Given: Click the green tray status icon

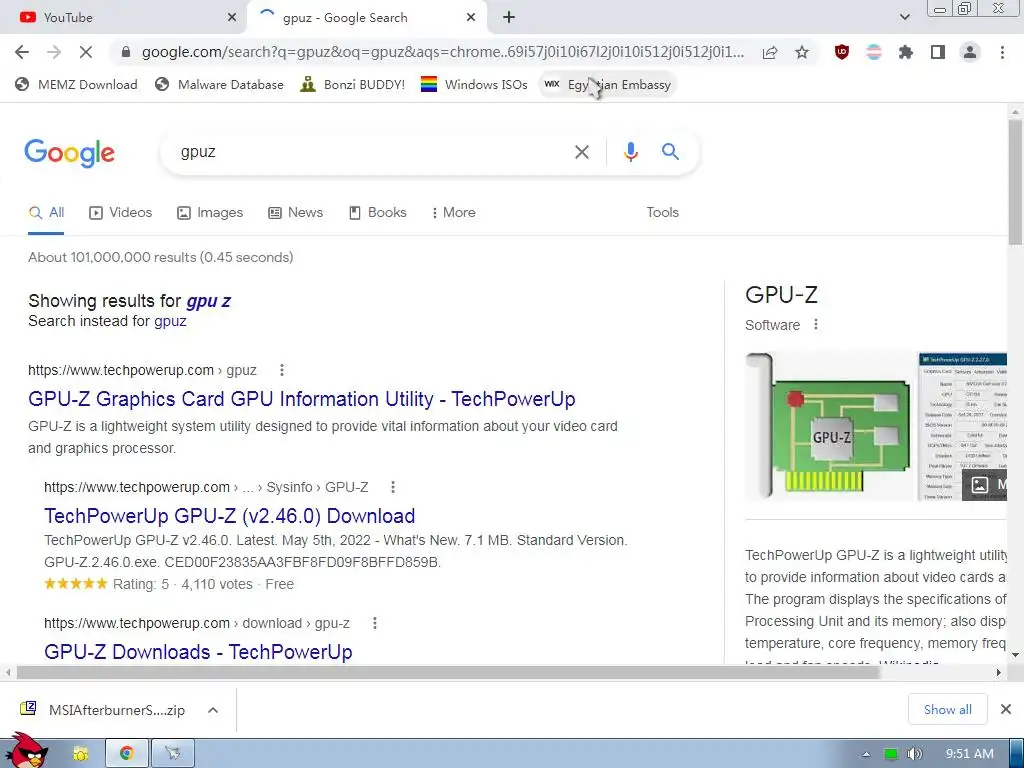Looking at the screenshot, I should coord(891,754).
